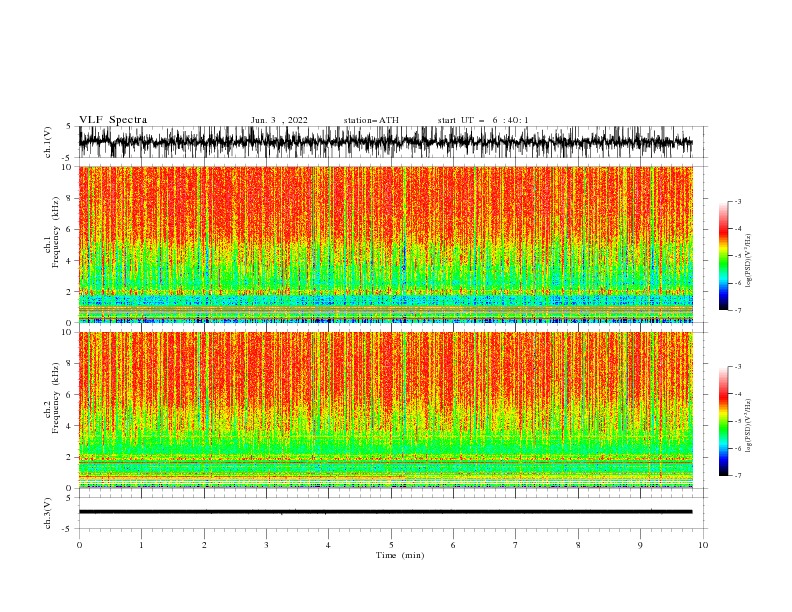
Task: Click the "-5" tick on ch.3(V) axis
Action: point(68,529)
